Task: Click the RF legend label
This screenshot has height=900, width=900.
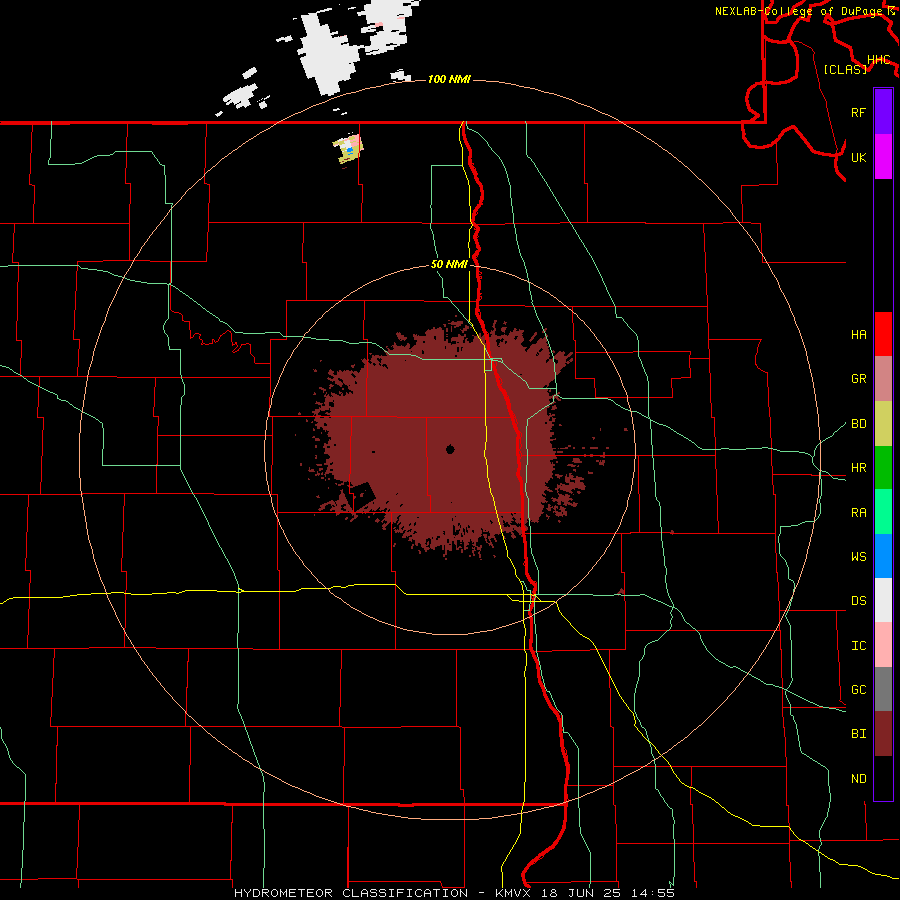Action: coord(859,112)
